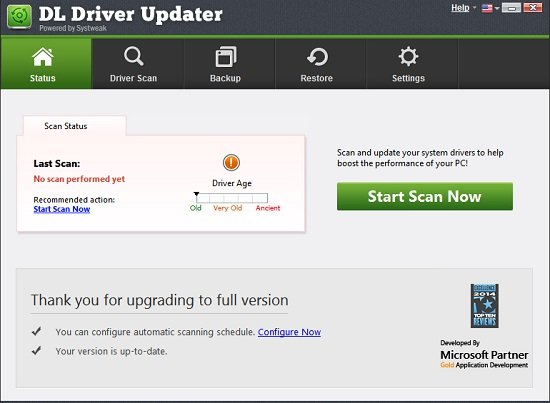Click checkmark beside version up-to-date
The height and width of the screenshot is (403, 550).
click(36, 350)
